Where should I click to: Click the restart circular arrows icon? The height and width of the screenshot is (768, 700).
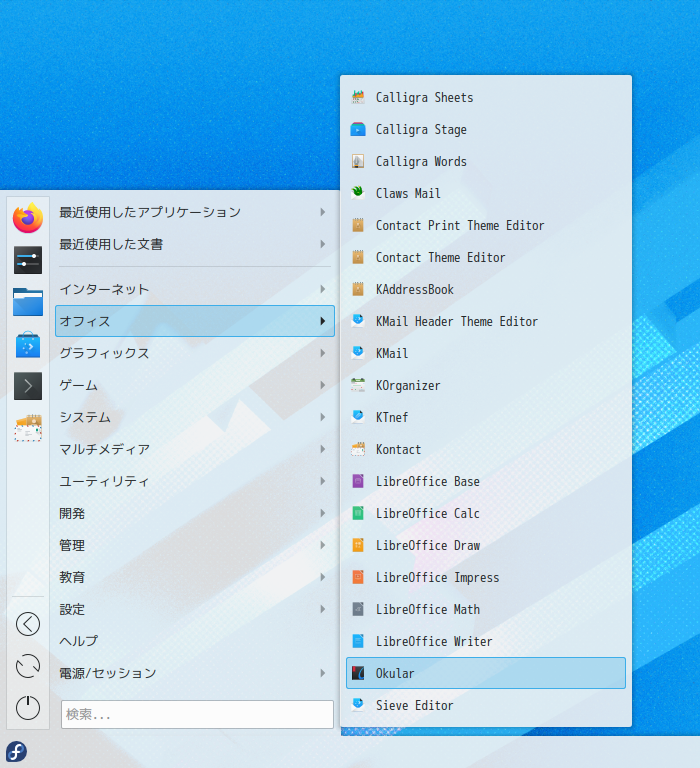(x=28, y=666)
